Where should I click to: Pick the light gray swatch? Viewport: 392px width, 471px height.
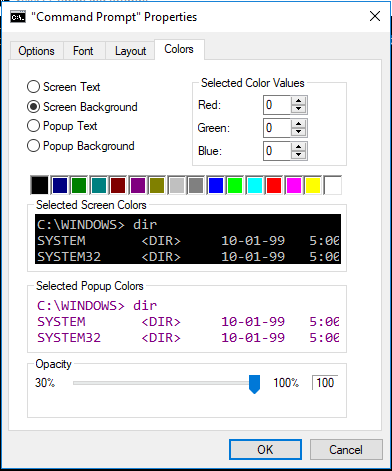(x=177, y=185)
